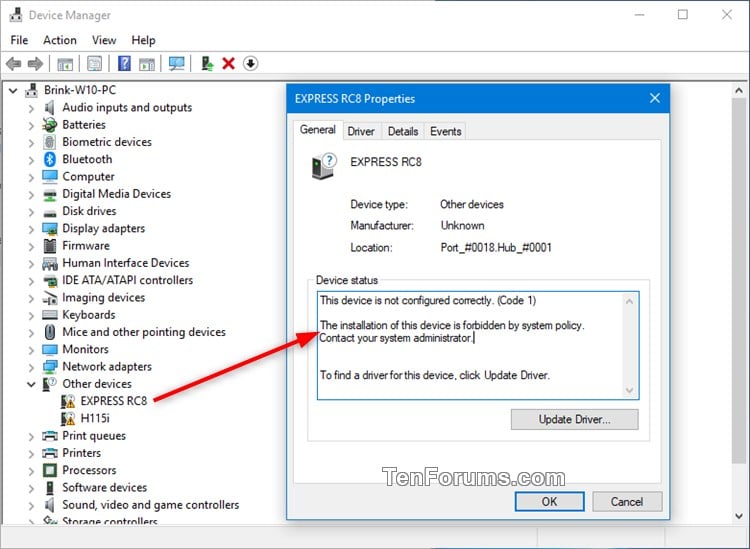The width and height of the screenshot is (750, 549).
Task: Click the Update Driver... button
Action: coord(574,419)
